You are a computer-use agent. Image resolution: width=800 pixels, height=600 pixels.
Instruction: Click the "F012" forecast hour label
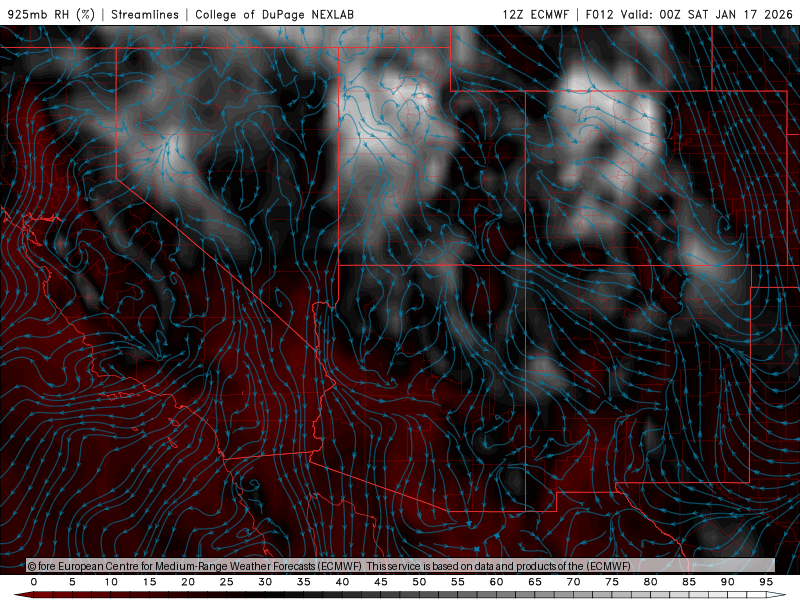(599, 14)
